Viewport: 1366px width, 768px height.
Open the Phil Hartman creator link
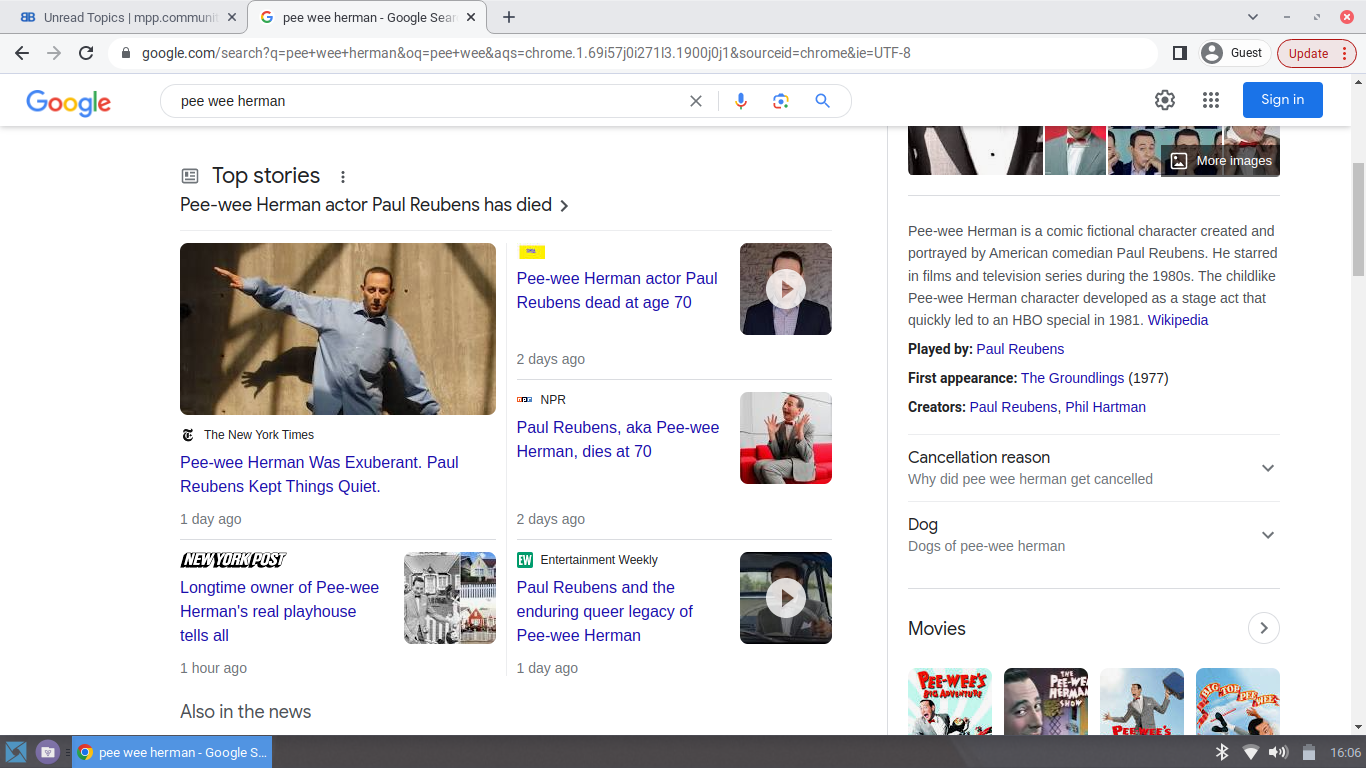click(1105, 407)
